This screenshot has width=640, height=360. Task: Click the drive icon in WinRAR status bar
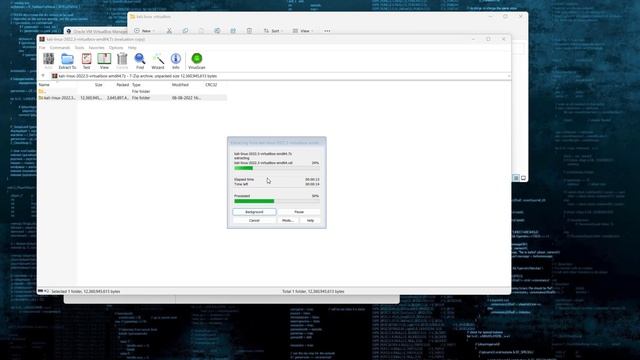pos(40,291)
